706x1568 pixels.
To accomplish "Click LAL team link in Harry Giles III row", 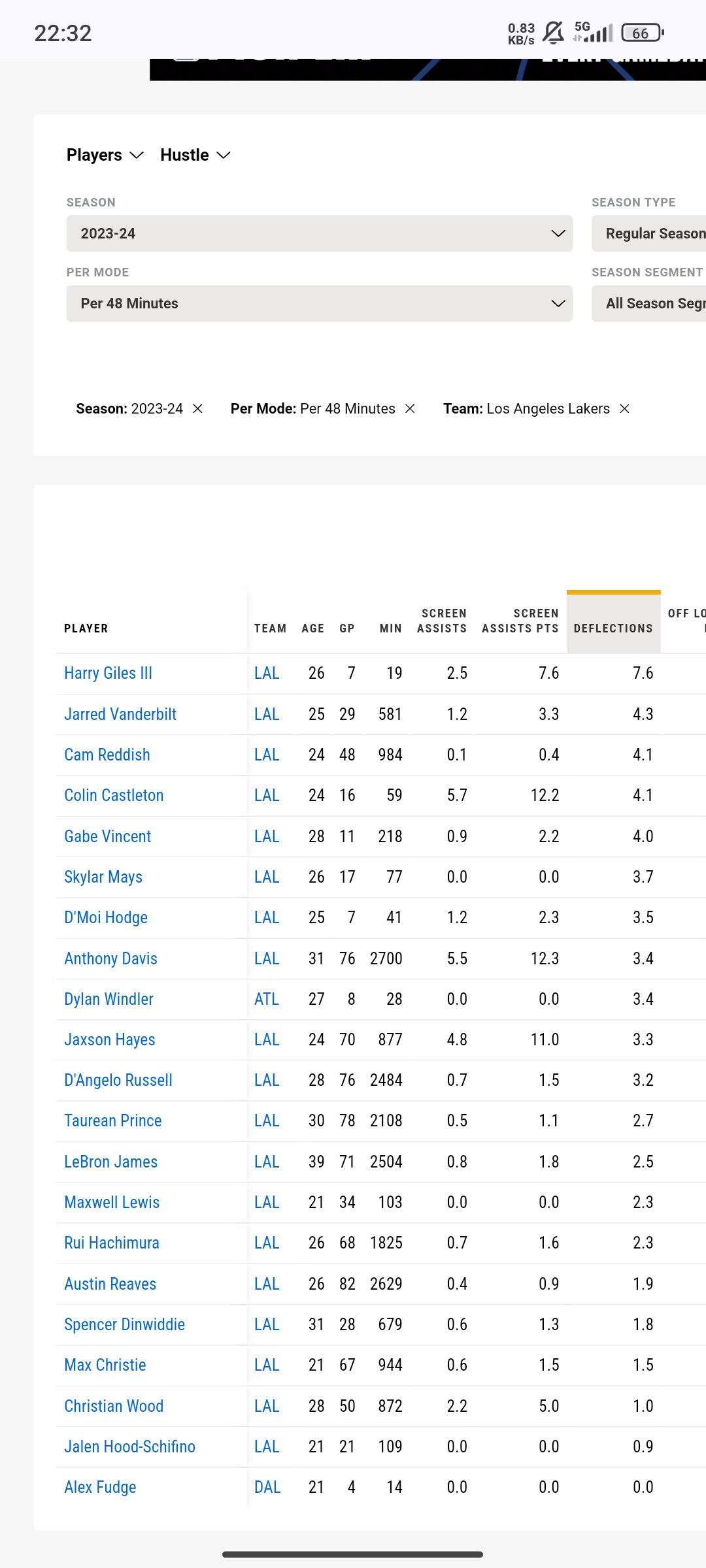I will (267, 673).
